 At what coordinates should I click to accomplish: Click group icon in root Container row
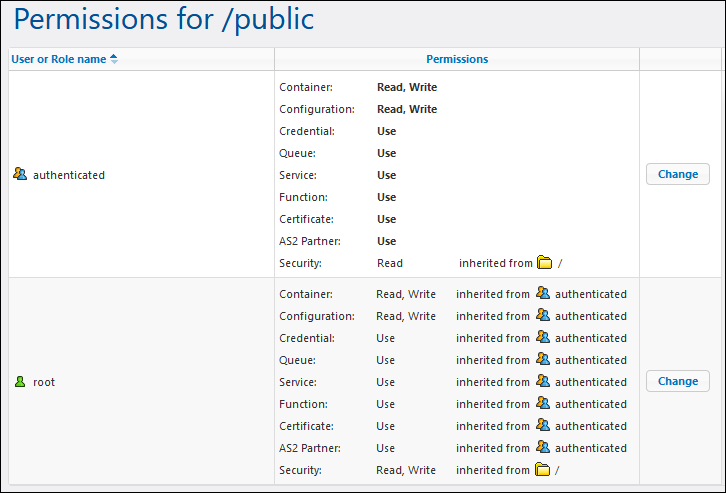pos(543,294)
